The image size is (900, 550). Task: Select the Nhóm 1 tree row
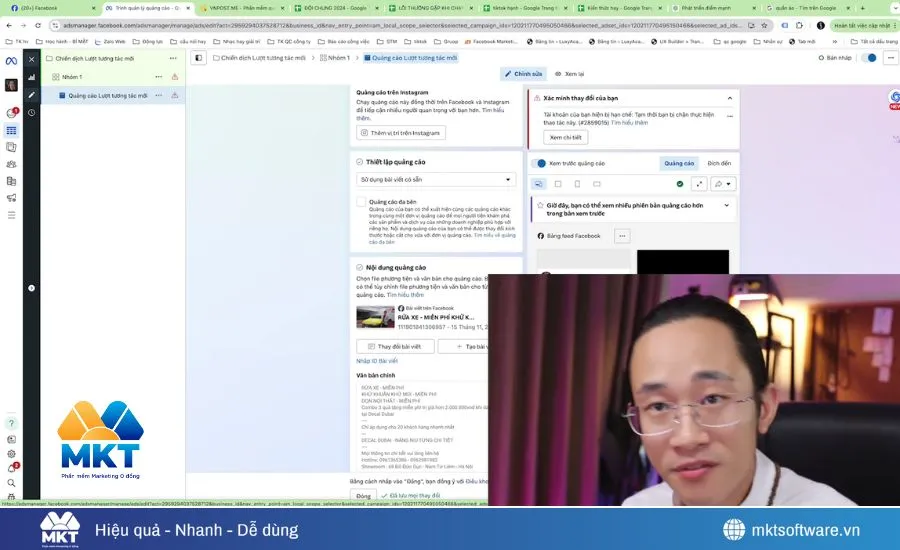point(112,77)
